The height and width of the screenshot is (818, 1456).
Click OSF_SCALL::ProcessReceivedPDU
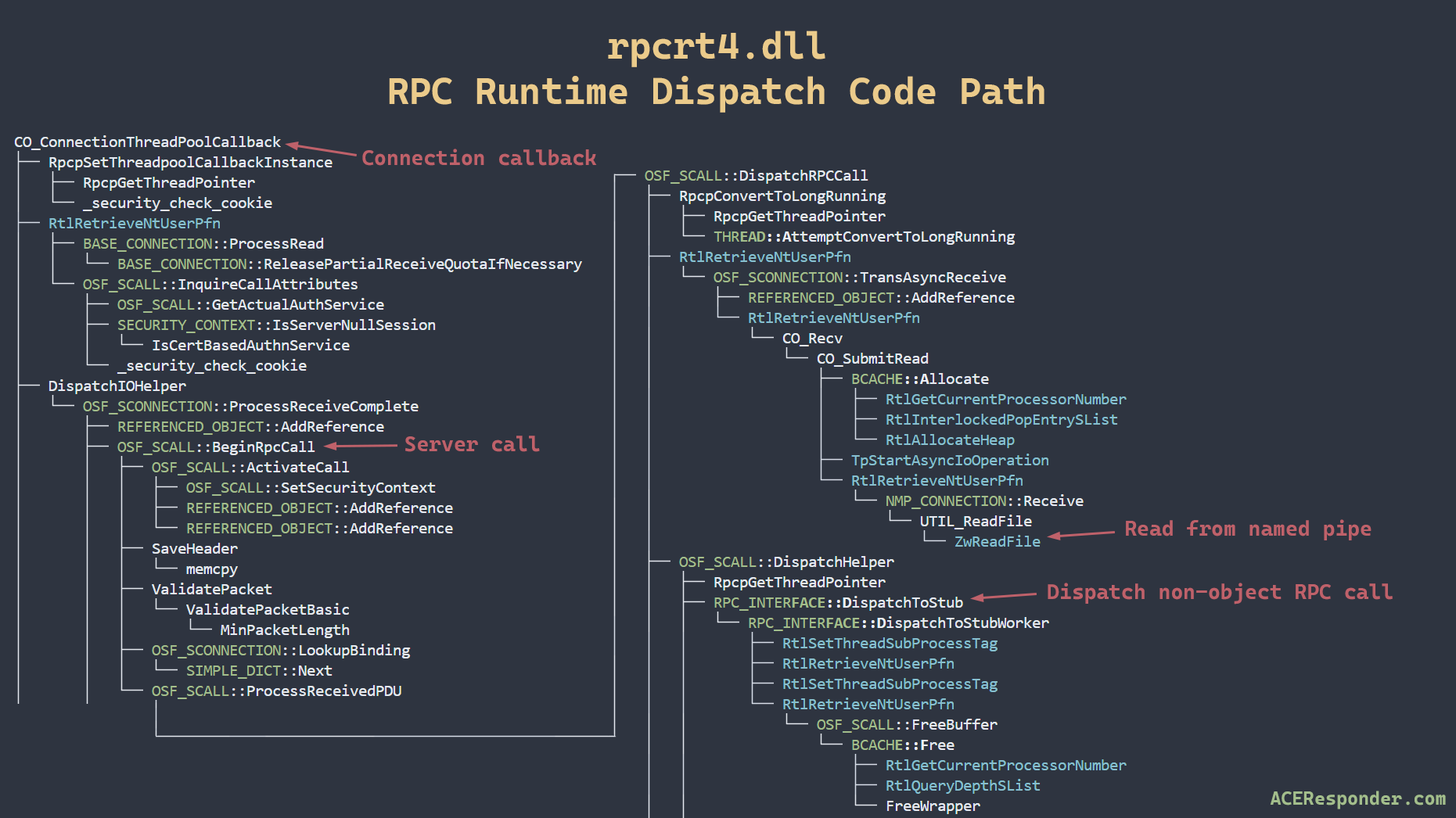[276, 691]
